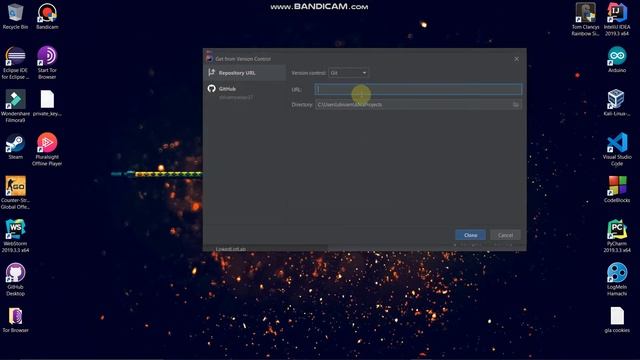Open GitHub Desktop shortcut

(x=16, y=280)
